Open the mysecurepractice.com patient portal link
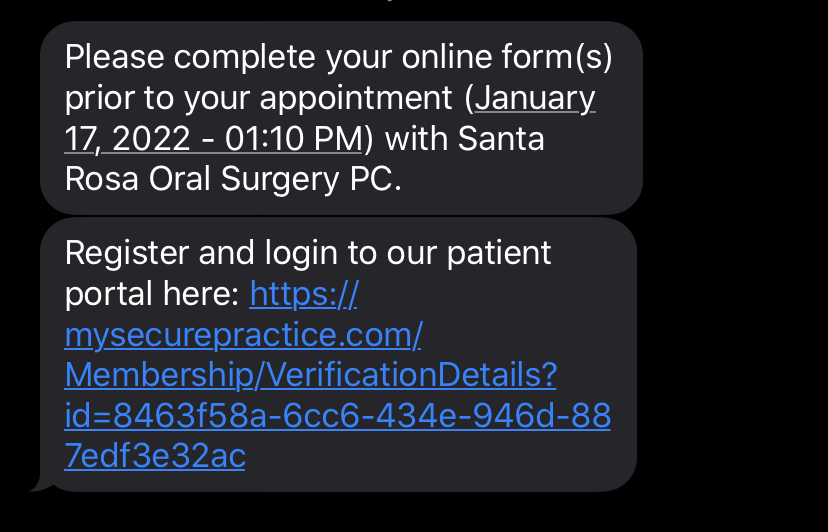 [243, 335]
